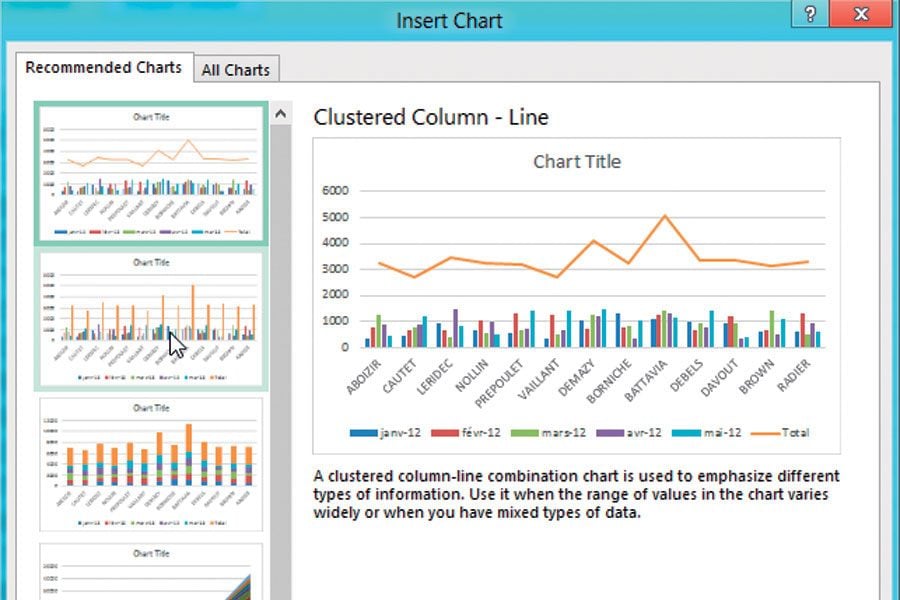900x600 pixels.
Task: Click the "DAVOUT" category label in the large preview
Action: pos(719,377)
